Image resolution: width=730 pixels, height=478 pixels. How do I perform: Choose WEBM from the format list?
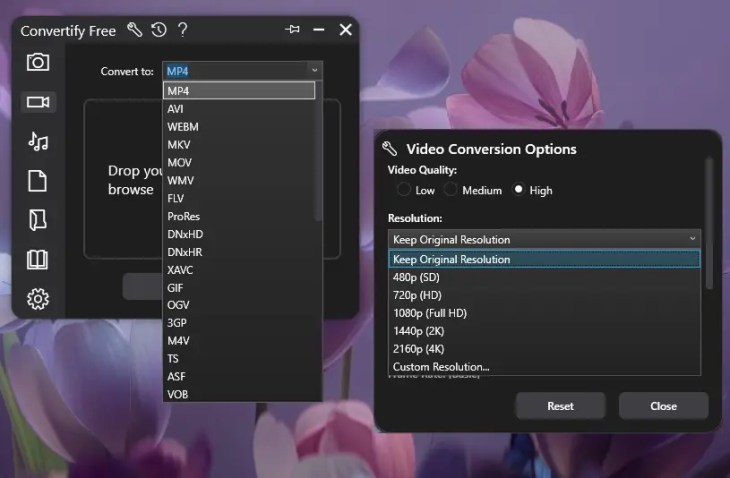[239, 127]
